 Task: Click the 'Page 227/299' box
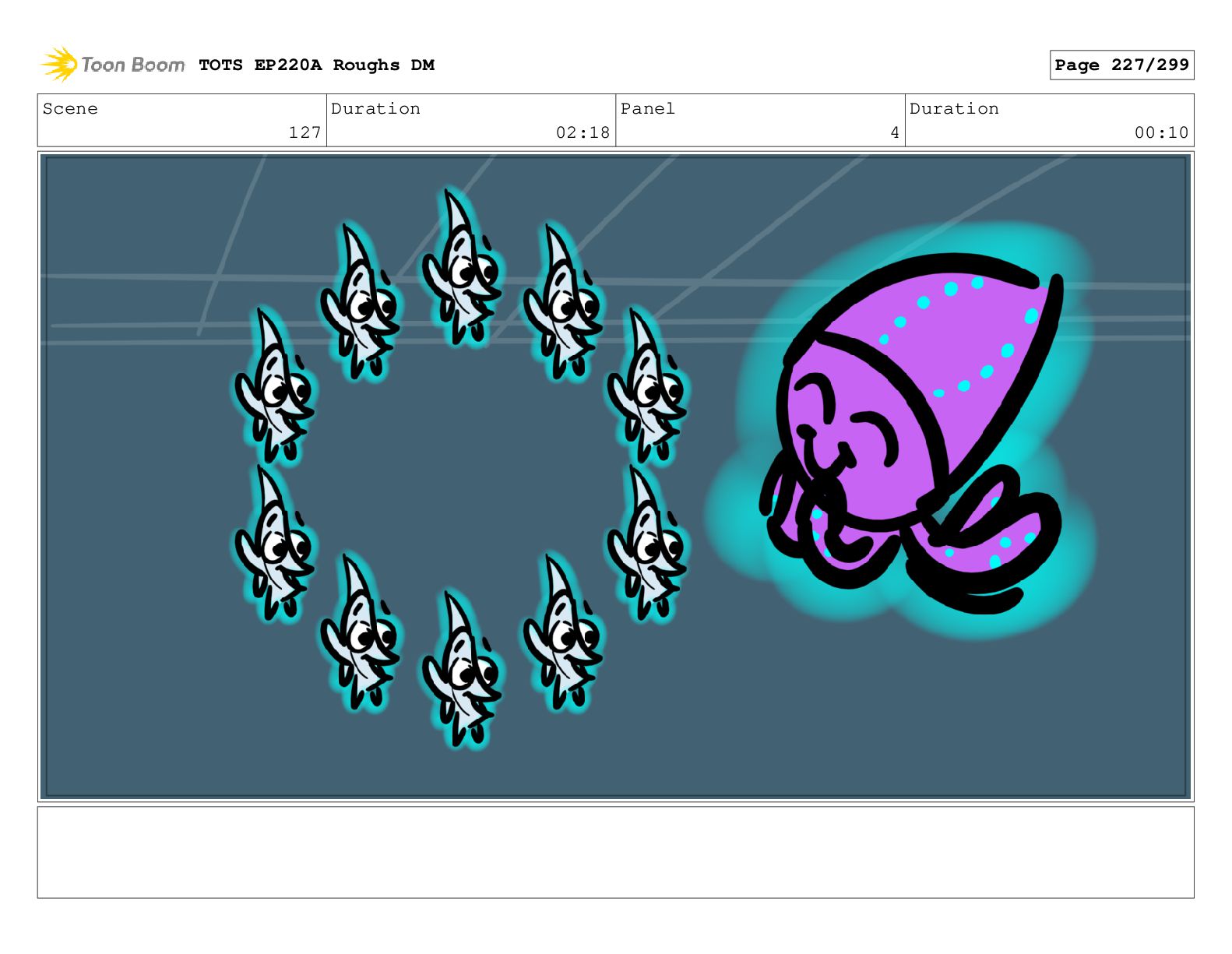(x=1121, y=65)
